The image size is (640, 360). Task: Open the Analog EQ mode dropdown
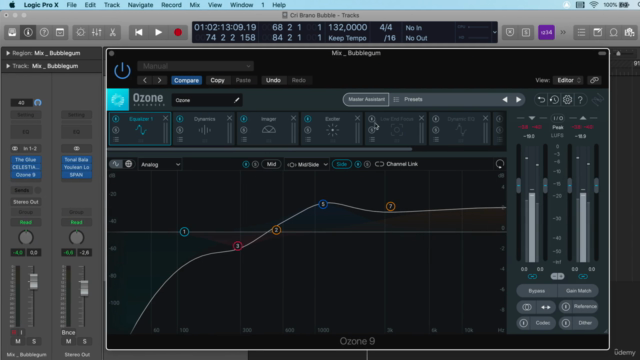pyautogui.click(x=160, y=164)
